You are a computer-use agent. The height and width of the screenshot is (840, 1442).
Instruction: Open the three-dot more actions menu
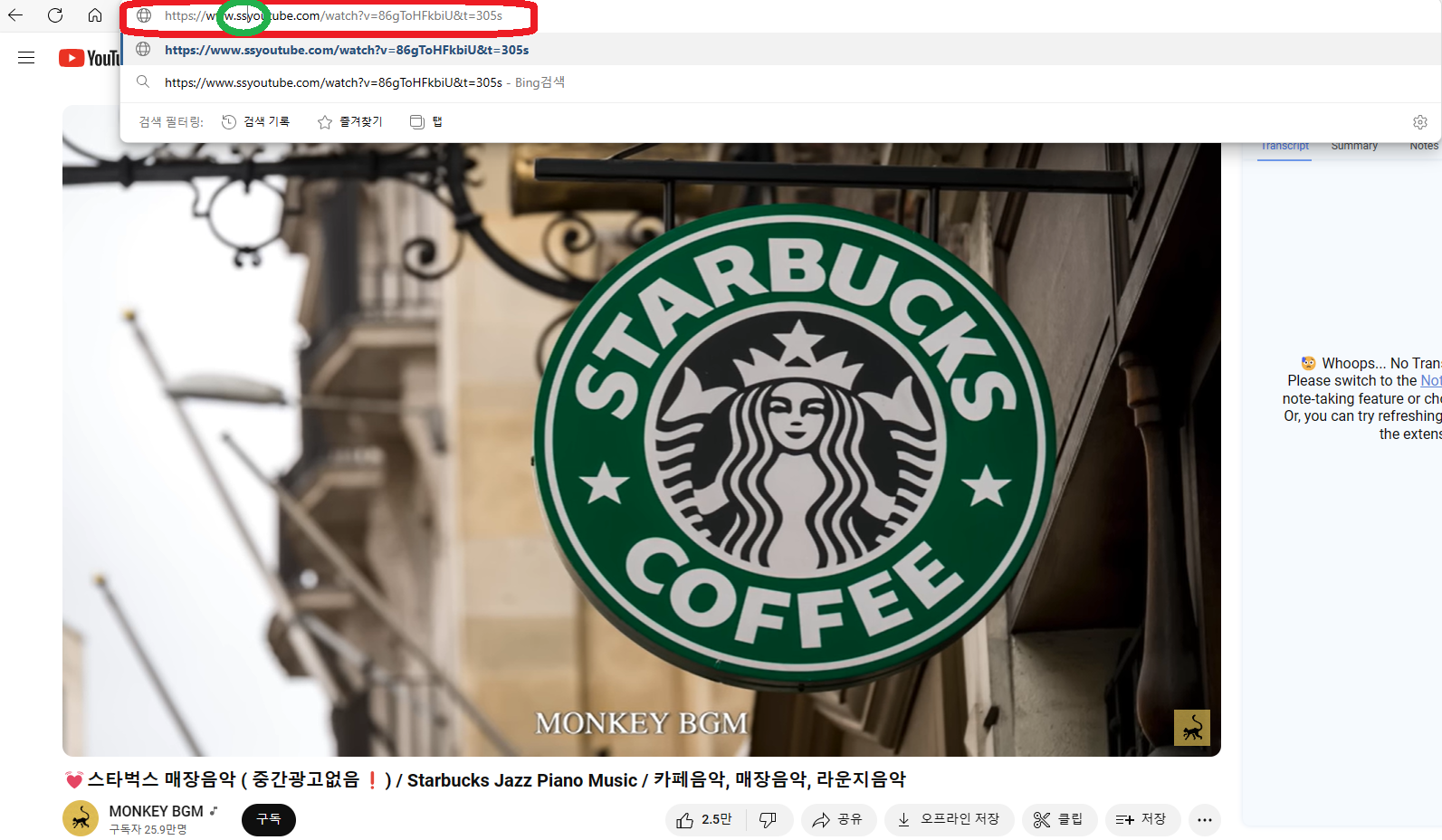(x=1205, y=820)
